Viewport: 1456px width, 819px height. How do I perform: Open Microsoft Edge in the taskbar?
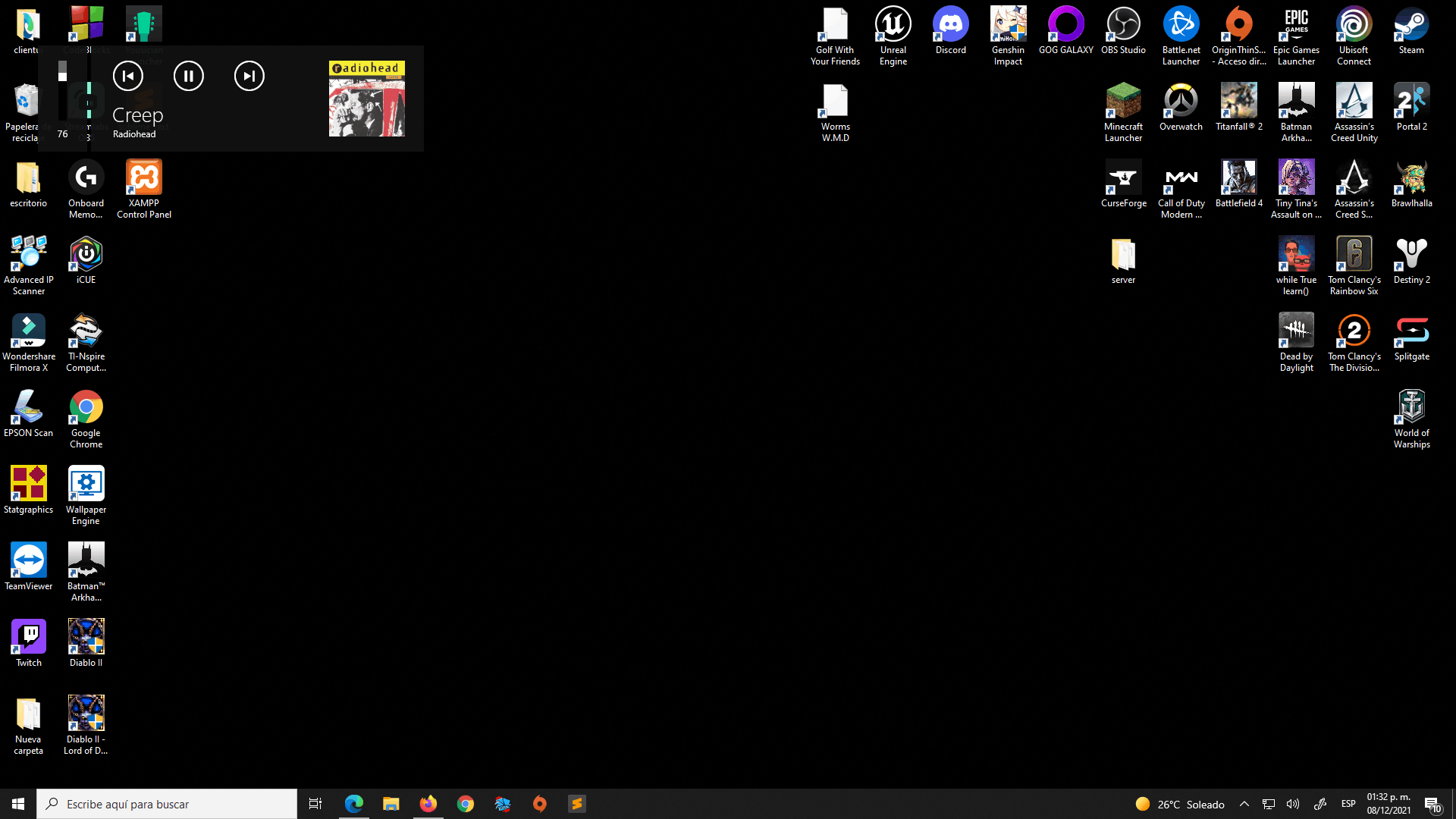click(354, 804)
